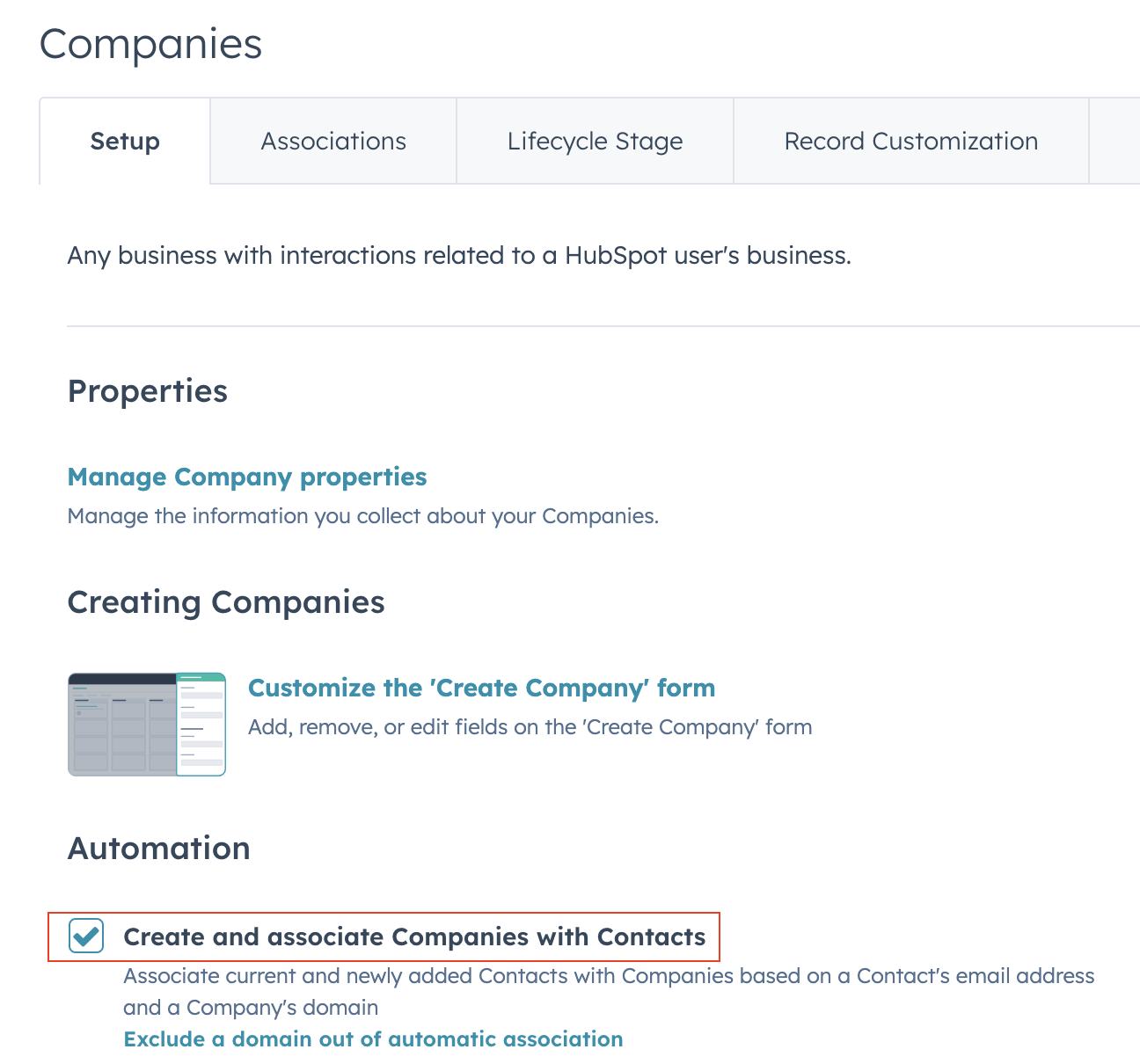Screen dimensions: 1140x1064
Task: Click the Creating Companies section heading
Action: (226, 602)
